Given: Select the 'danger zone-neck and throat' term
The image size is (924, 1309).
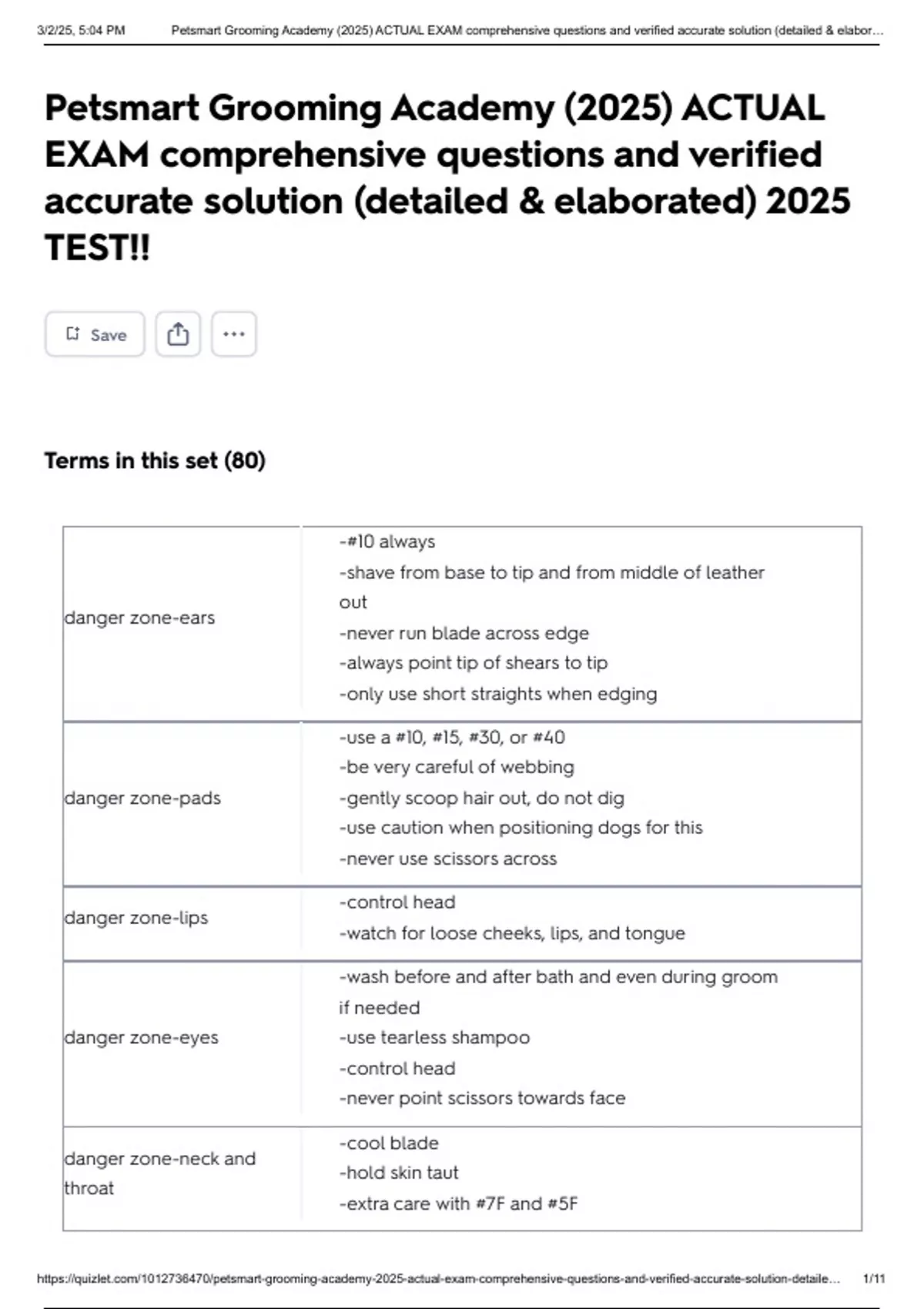Looking at the screenshot, I should (x=159, y=1173).
